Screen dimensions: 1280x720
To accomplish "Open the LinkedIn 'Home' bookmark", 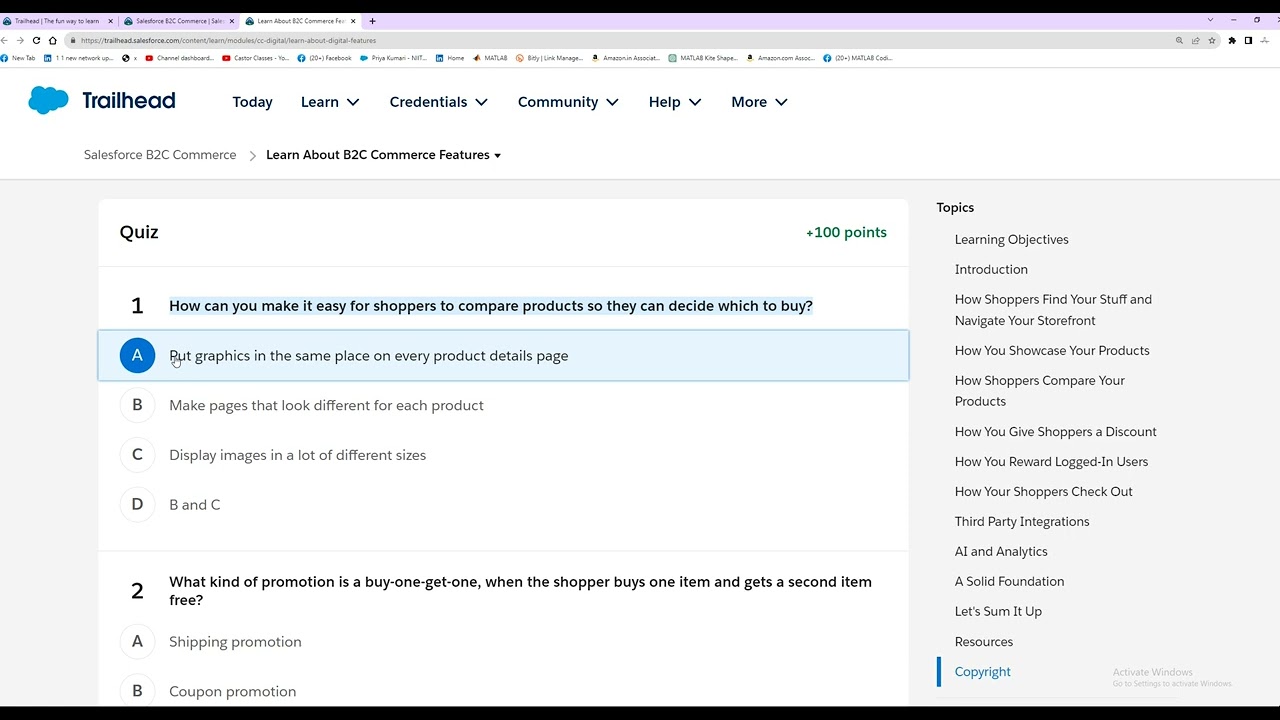I will pyautogui.click(x=450, y=58).
